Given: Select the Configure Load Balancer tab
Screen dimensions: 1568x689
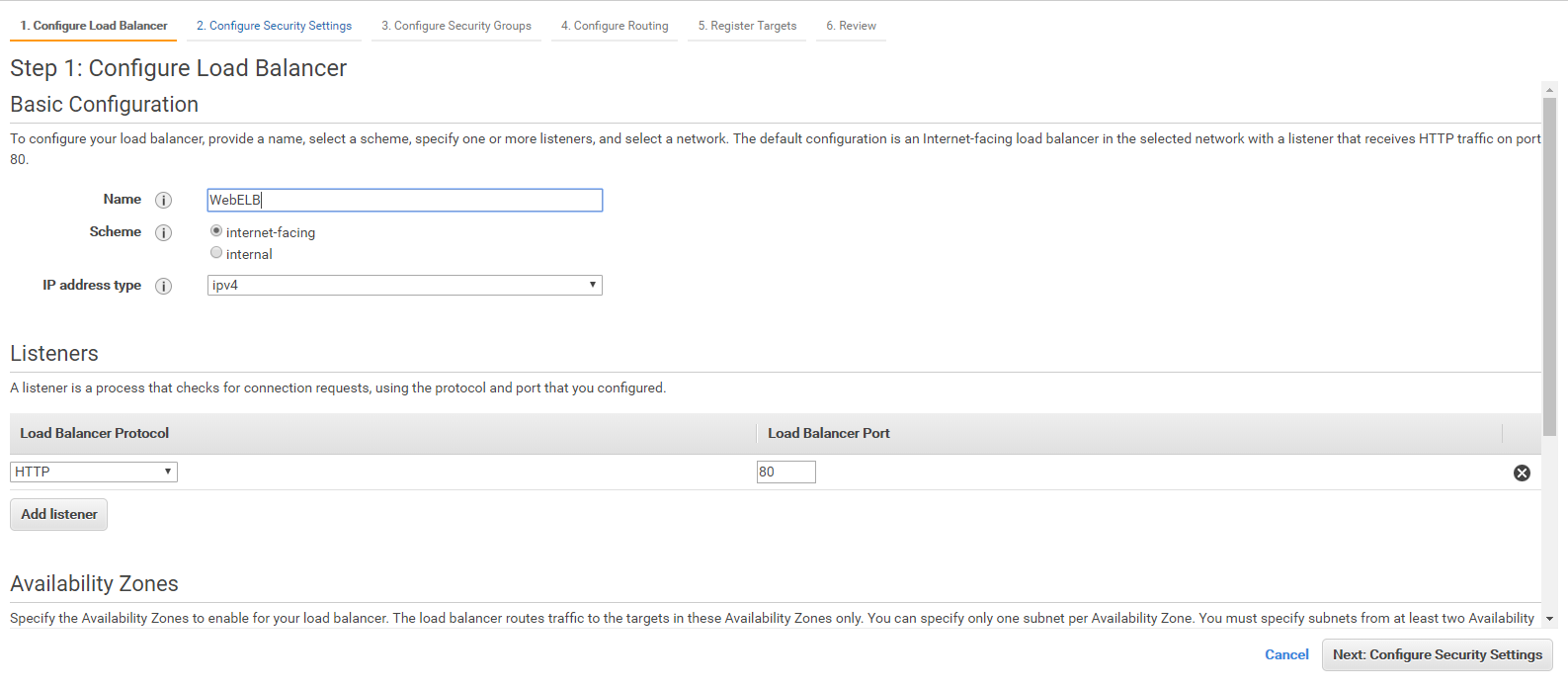Looking at the screenshot, I should (94, 26).
